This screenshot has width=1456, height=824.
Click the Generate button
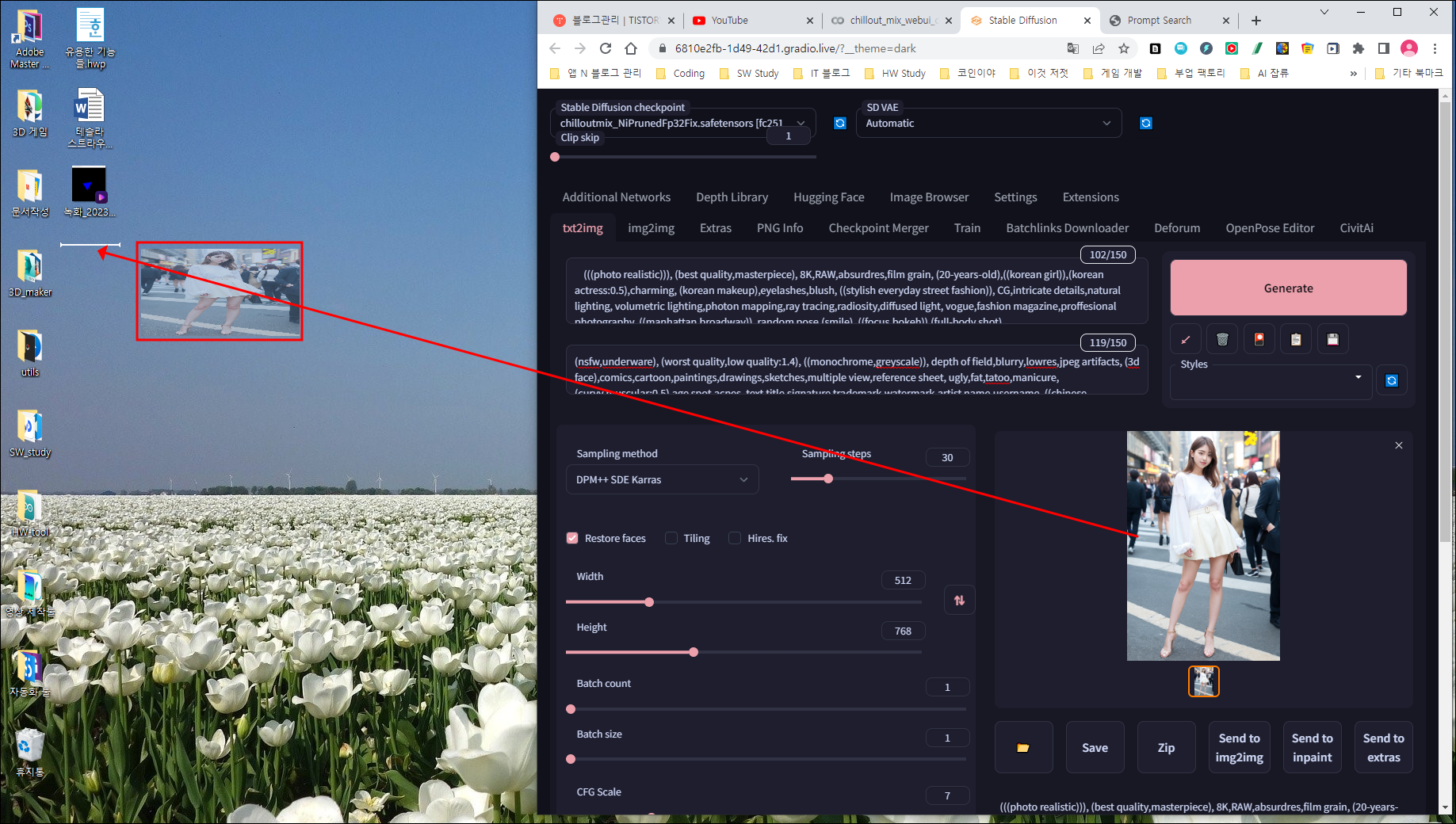(1288, 288)
